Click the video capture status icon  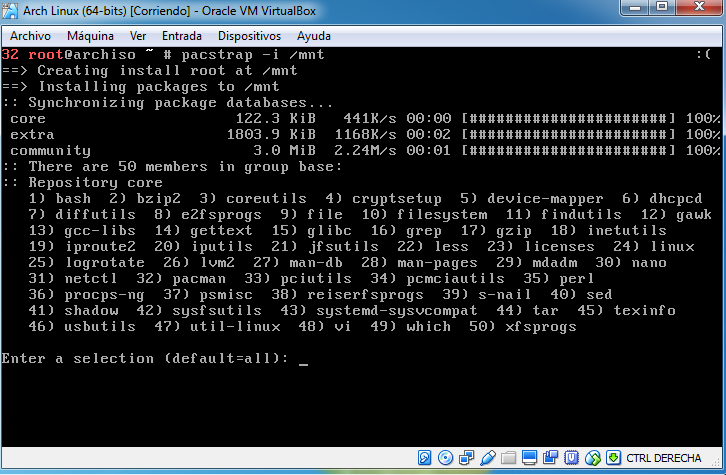click(x=550, y=458)
